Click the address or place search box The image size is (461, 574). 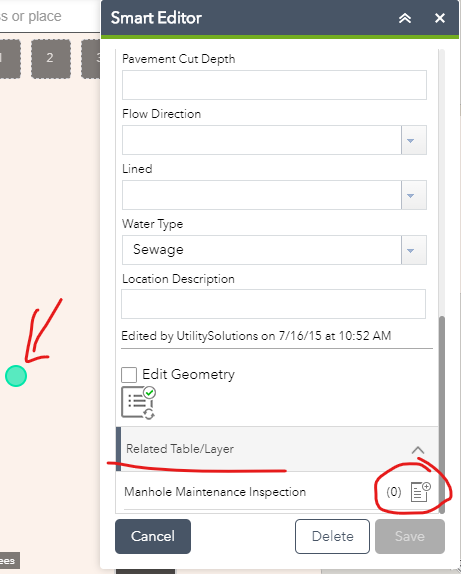(x=49, y=16)
